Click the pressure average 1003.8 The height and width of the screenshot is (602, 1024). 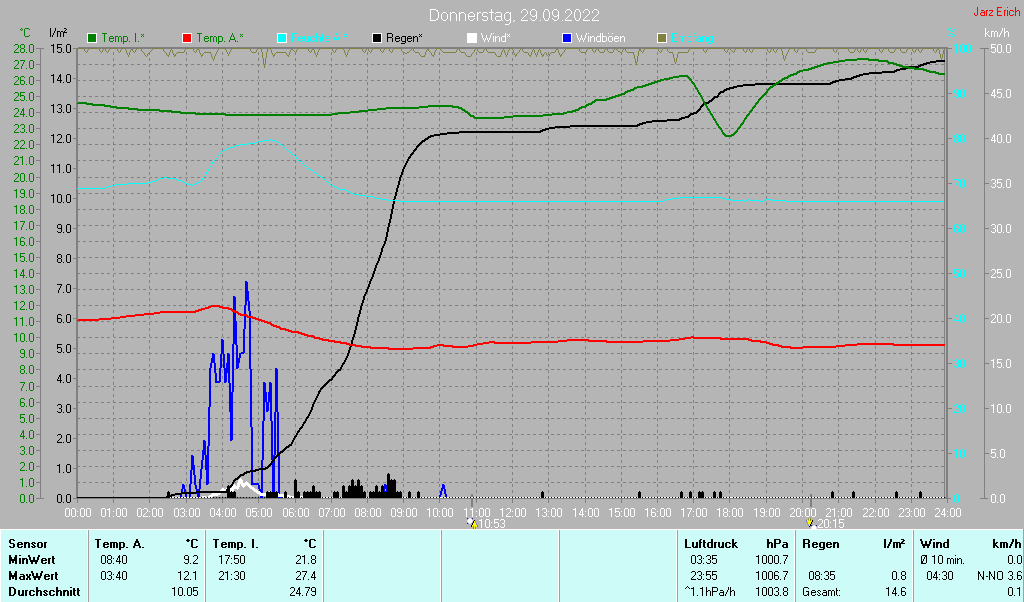(773, 592)
